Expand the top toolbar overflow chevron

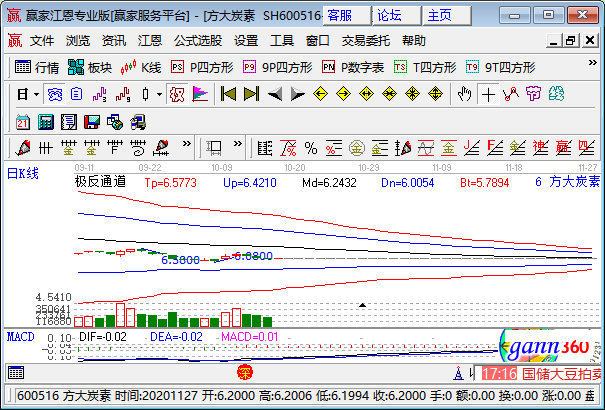point(593,63)
